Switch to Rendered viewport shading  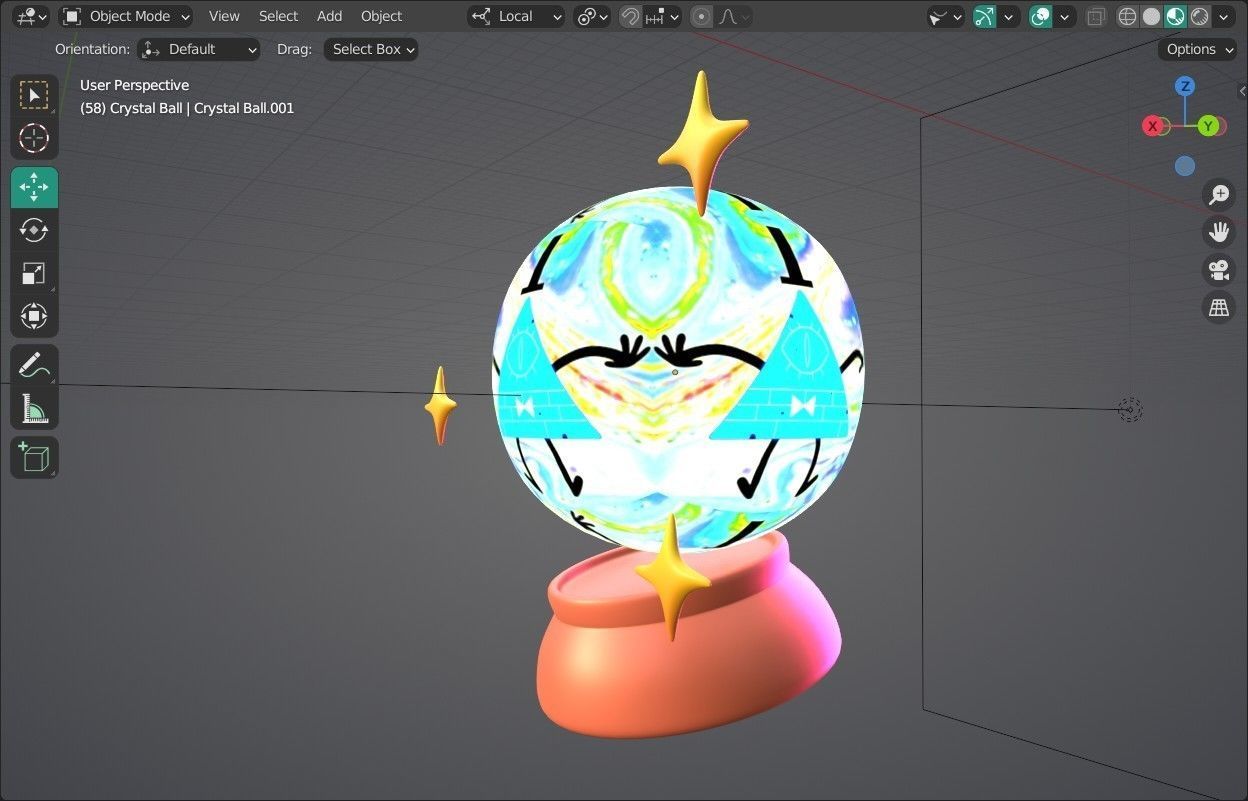[x=1199, y=16]
